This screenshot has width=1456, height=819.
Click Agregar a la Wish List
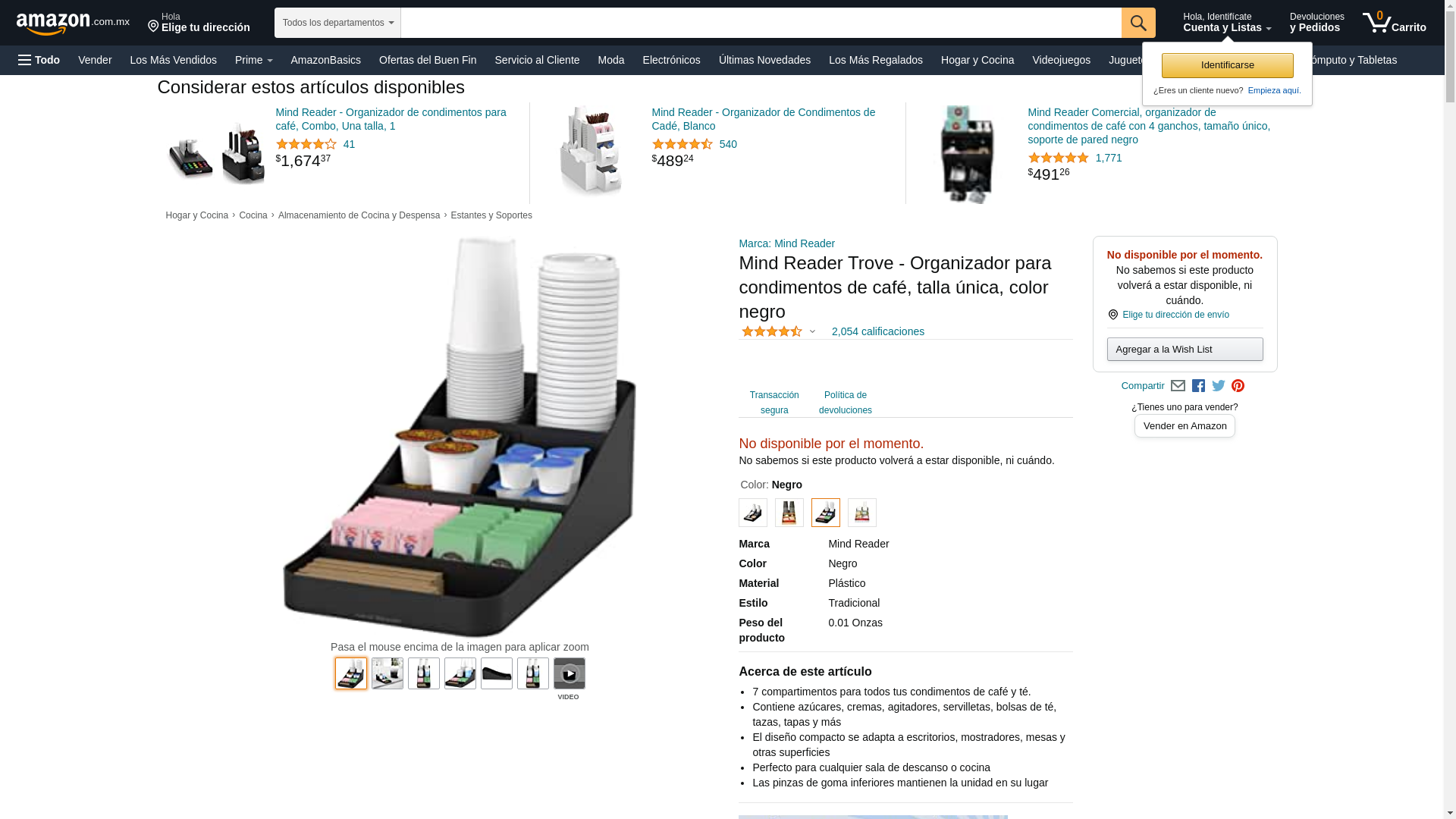click(1185, 350)
